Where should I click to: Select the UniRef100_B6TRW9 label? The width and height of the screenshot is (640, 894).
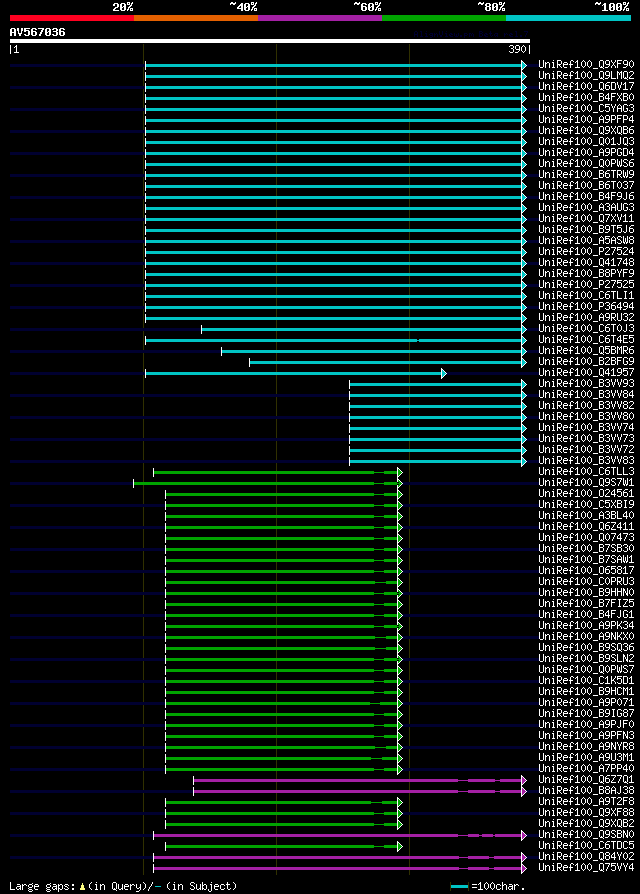click(x=586, y=174)
